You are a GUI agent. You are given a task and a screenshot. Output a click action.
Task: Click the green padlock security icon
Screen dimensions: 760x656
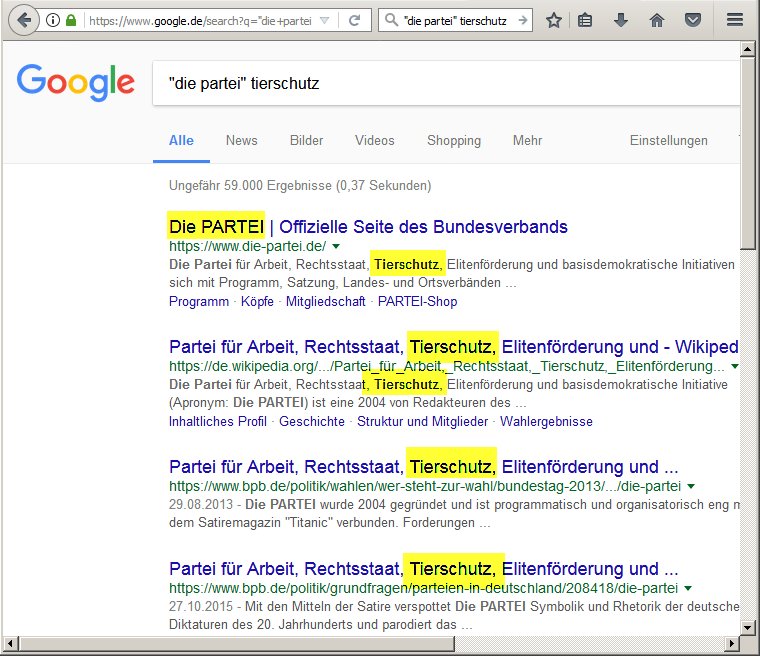coord(70,20)
